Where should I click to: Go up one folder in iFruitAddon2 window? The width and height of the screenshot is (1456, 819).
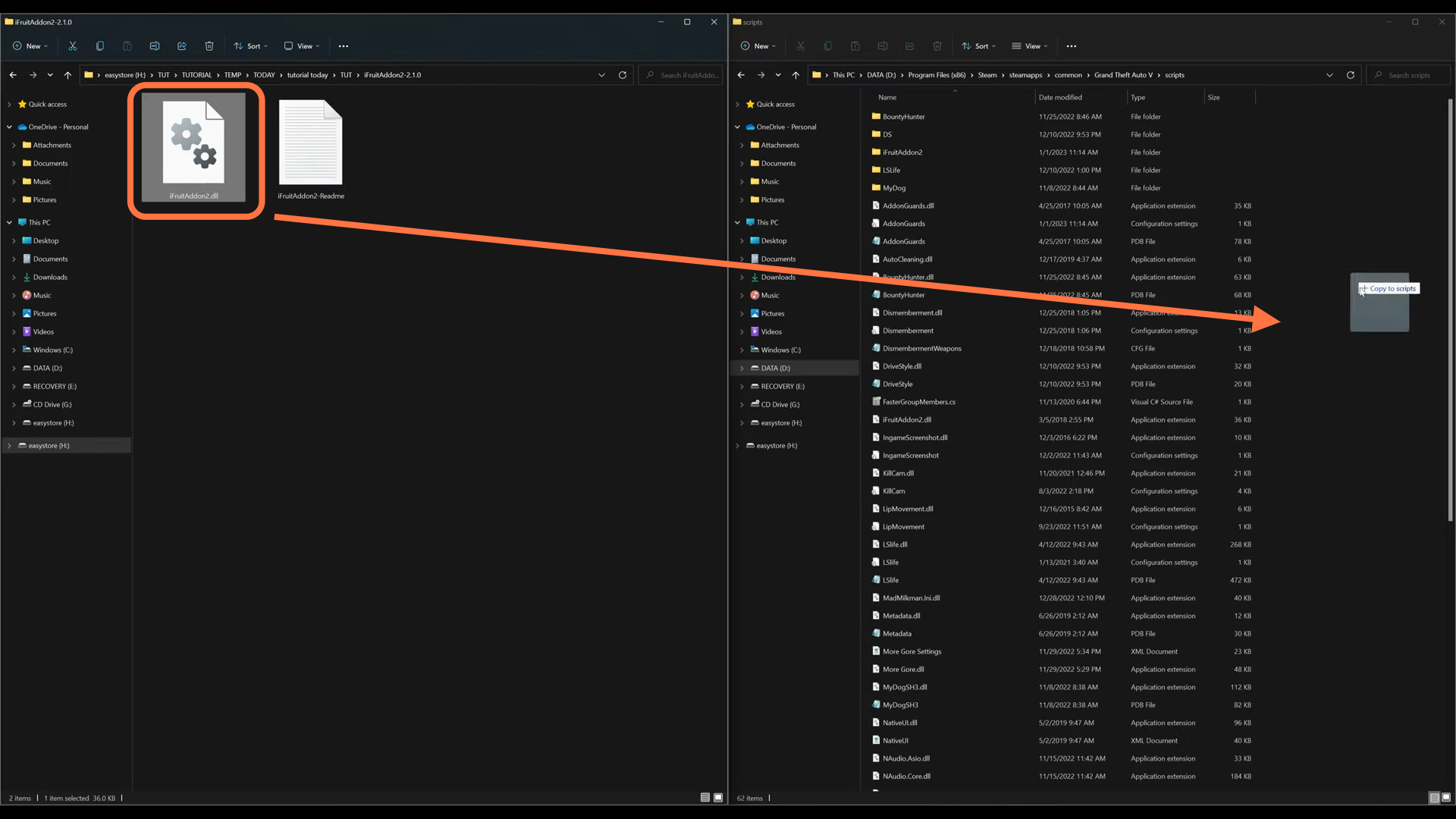pos(67,75)
